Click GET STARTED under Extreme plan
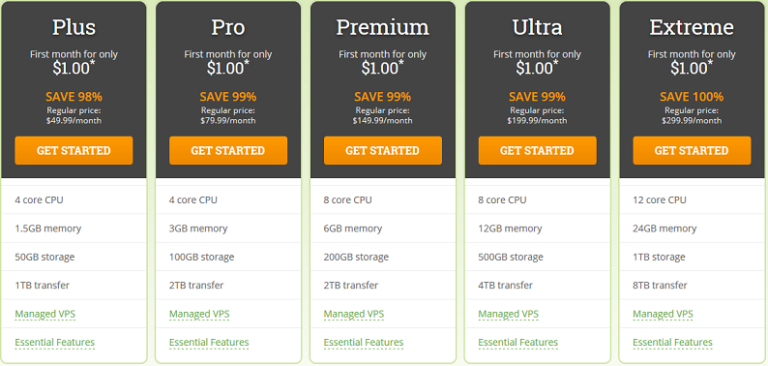The width and height of the screenshot is (768, 366). [x=692, y=150]
